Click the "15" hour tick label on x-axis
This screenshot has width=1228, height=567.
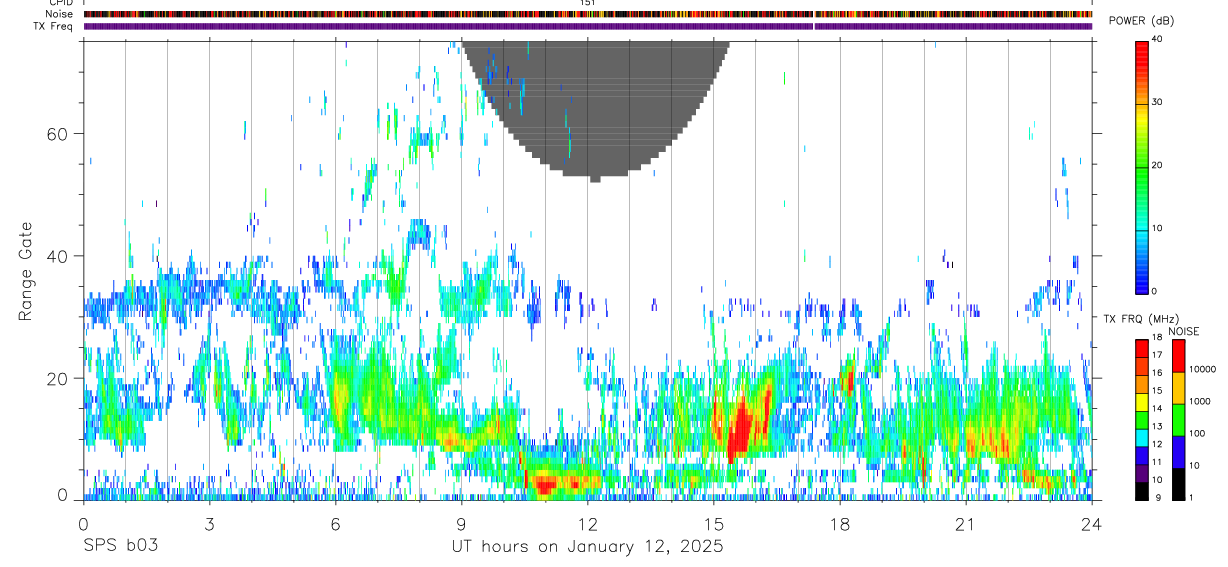coord(714,524)
